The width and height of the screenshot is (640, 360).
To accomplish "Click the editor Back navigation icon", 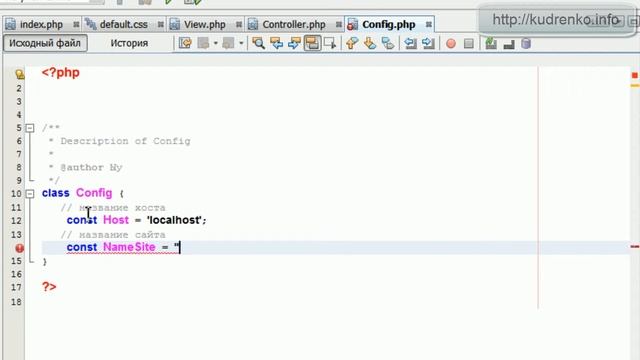I will coord(203,43).
